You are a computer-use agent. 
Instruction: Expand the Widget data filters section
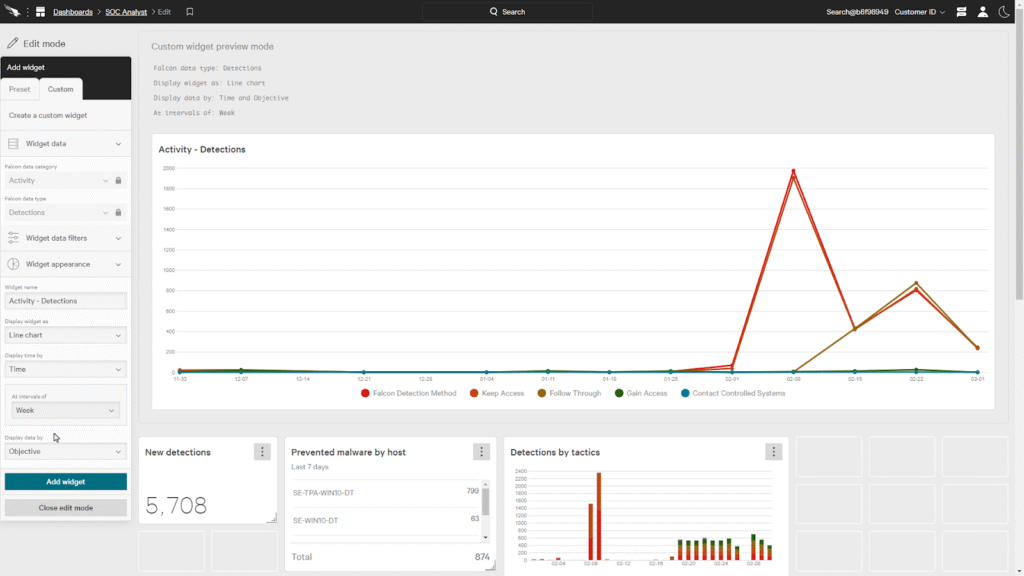(66, 238)
